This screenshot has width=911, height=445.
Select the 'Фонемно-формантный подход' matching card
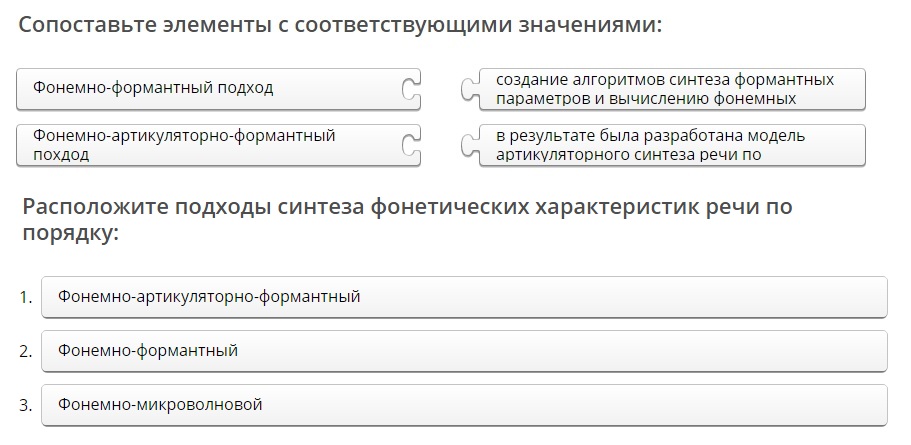(218, 89)
